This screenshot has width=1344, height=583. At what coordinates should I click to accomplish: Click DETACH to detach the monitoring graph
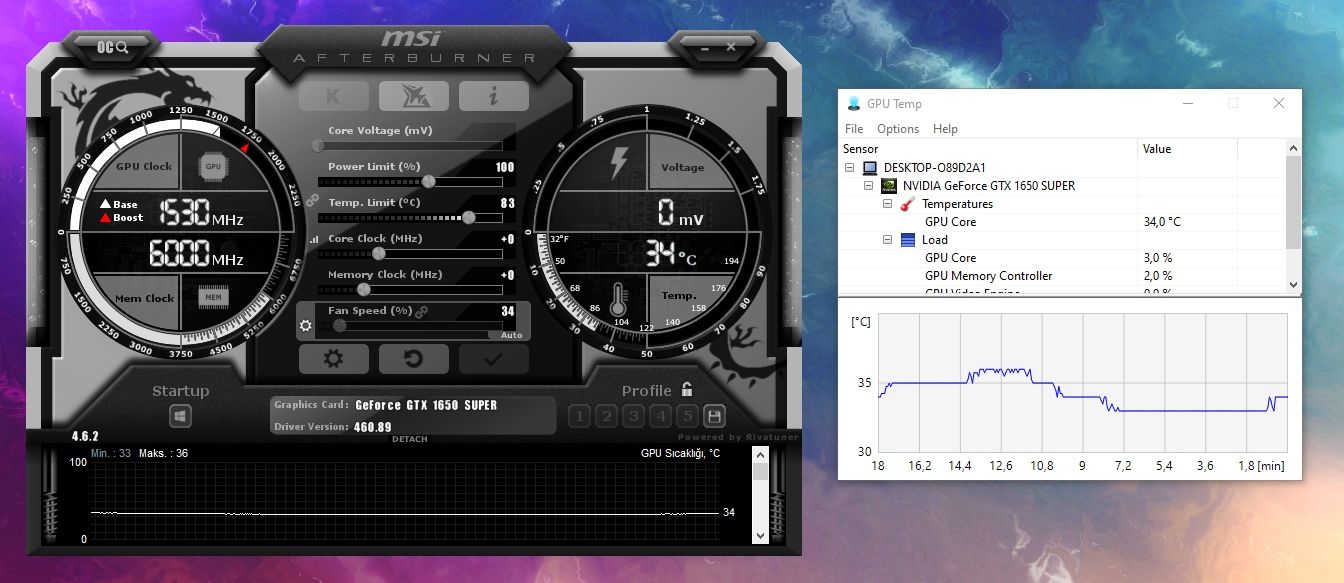click(x=410, y=439)
